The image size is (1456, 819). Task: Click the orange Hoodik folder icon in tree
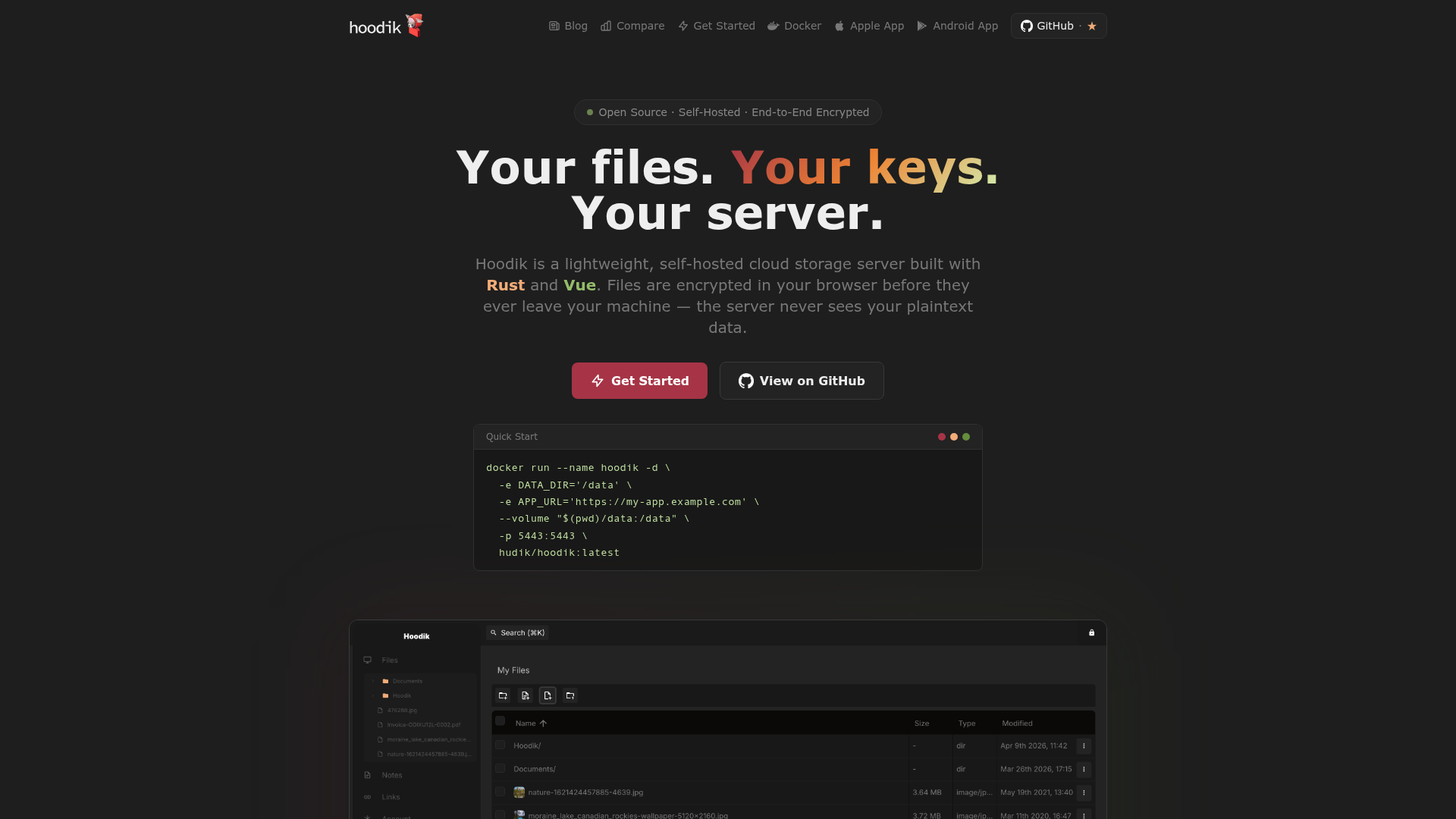385,695
